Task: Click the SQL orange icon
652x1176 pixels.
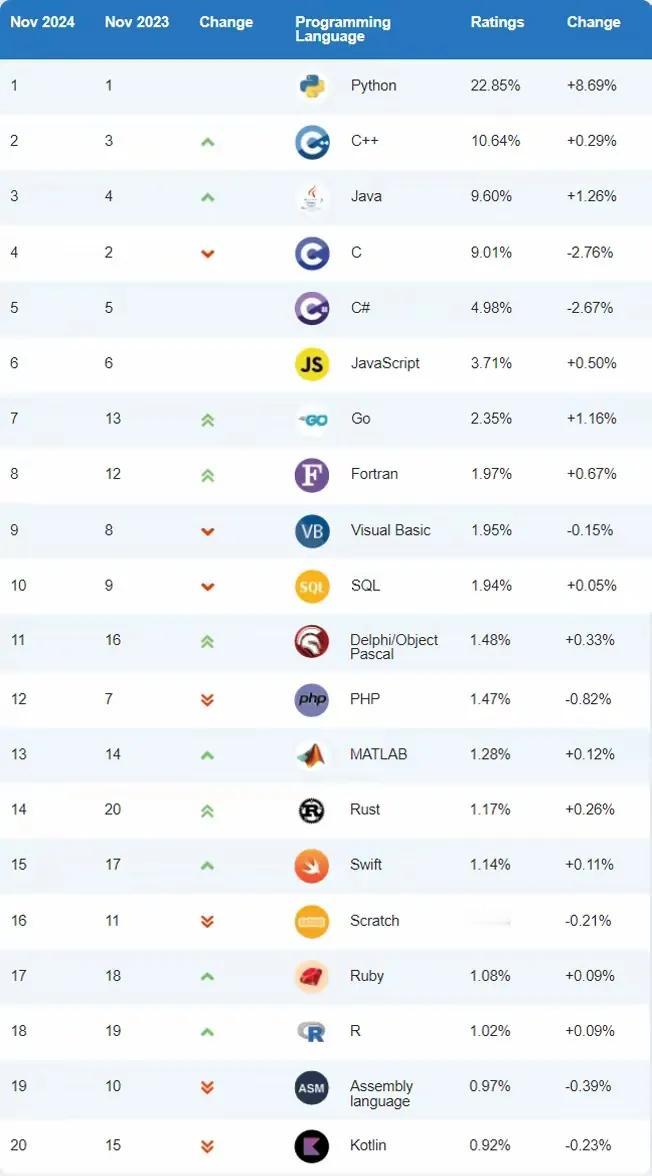Action: point(312,586)
